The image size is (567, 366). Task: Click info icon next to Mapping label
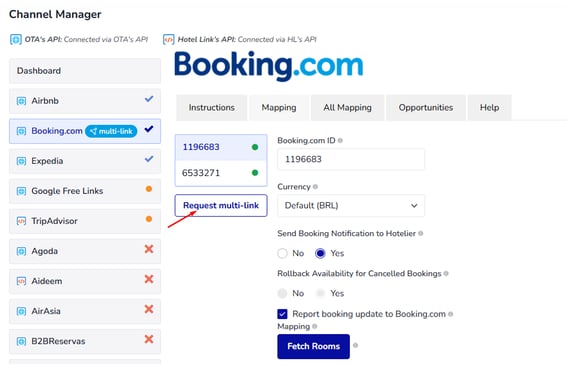315,326
